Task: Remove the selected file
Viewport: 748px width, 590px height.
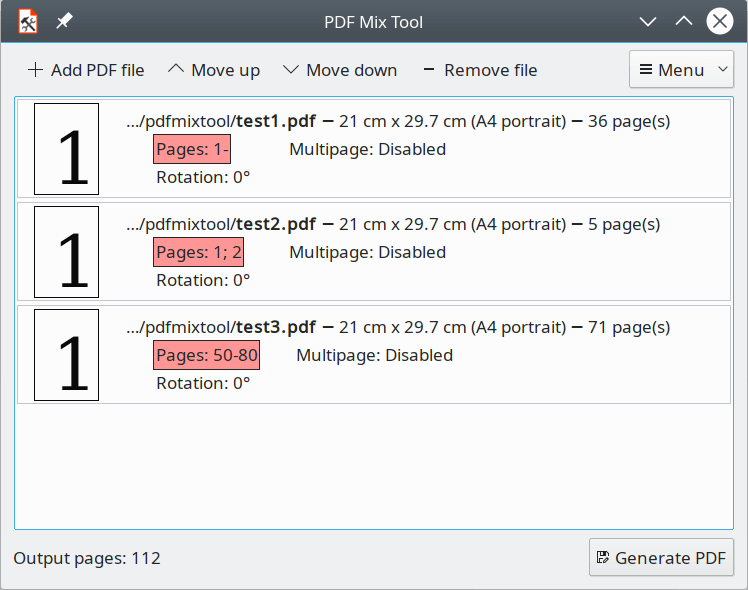Action: point(480,70)
